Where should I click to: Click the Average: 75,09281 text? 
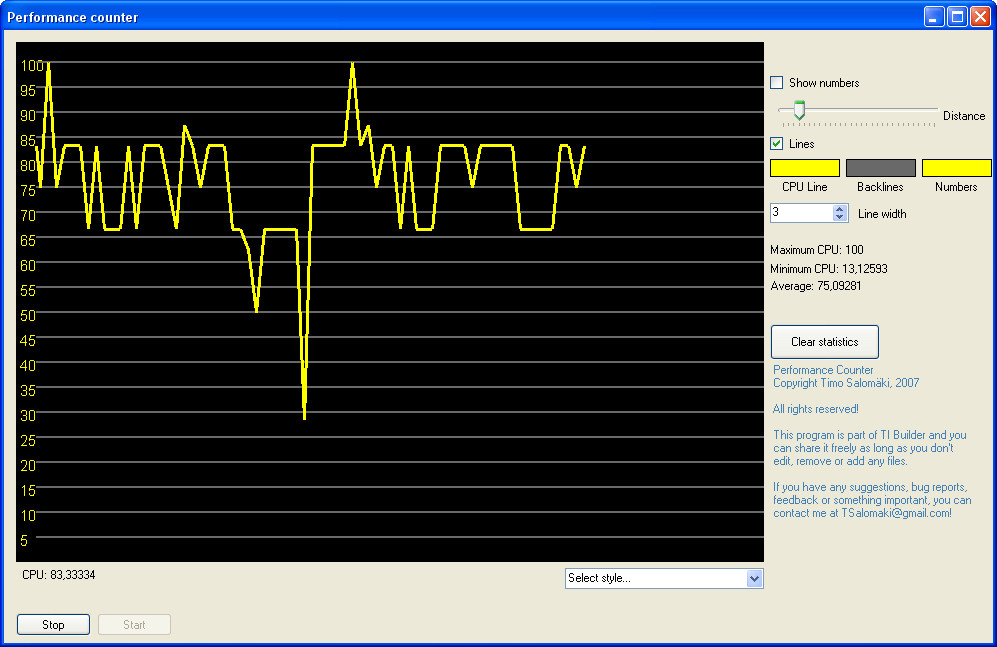(816, 286)
